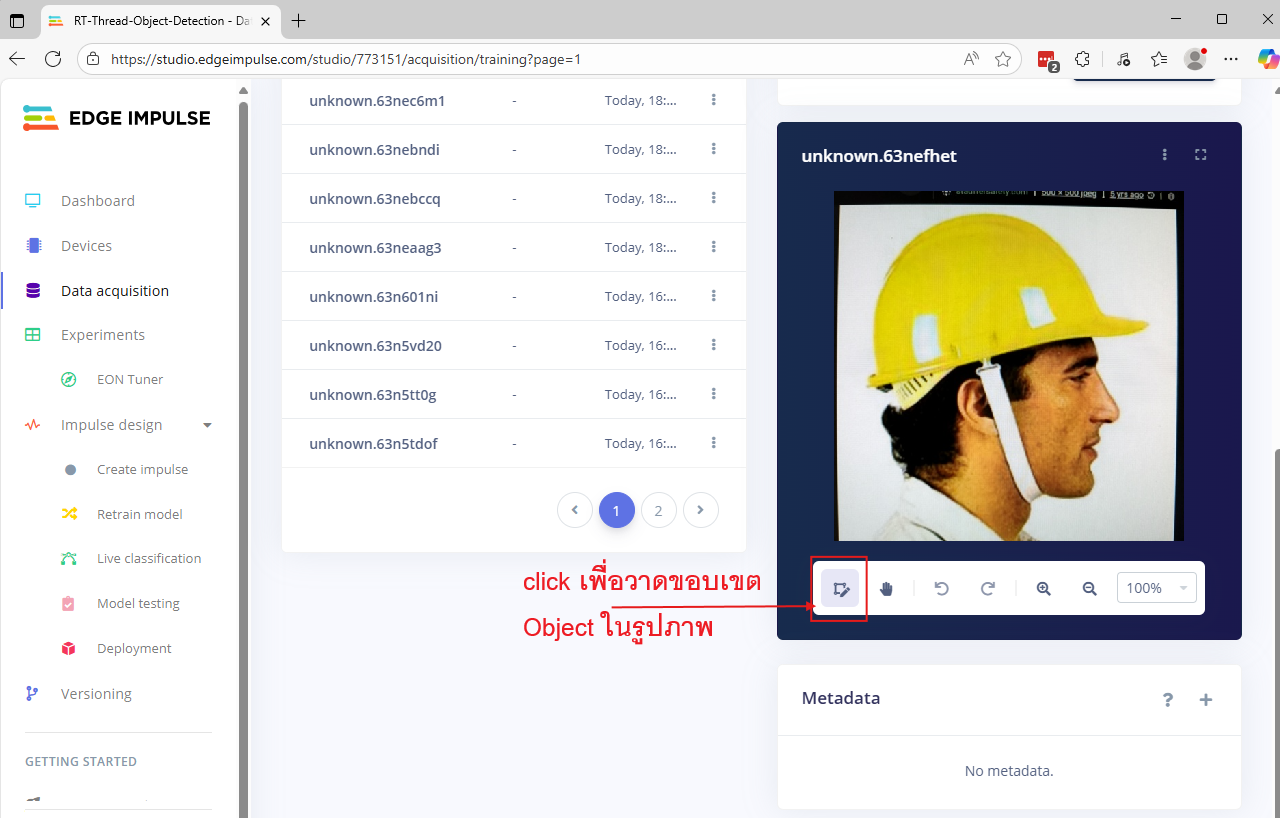Viewport: 1280px width, 818px height.
Task: Open the three-dot menu for unknown.63nebccq
Action: (714, 198)
